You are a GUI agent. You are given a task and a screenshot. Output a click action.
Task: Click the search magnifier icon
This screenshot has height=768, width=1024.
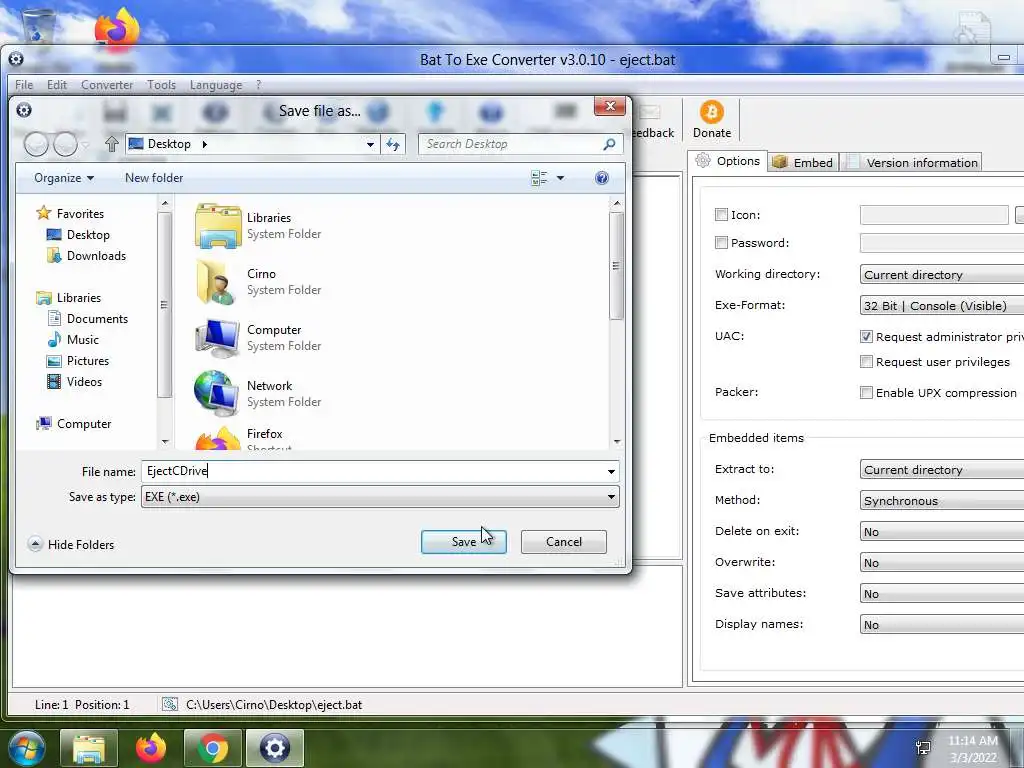(x=609, y=144)
